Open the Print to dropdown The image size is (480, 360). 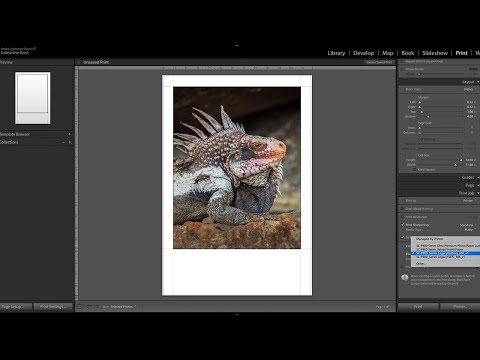[x=469, y=201]
